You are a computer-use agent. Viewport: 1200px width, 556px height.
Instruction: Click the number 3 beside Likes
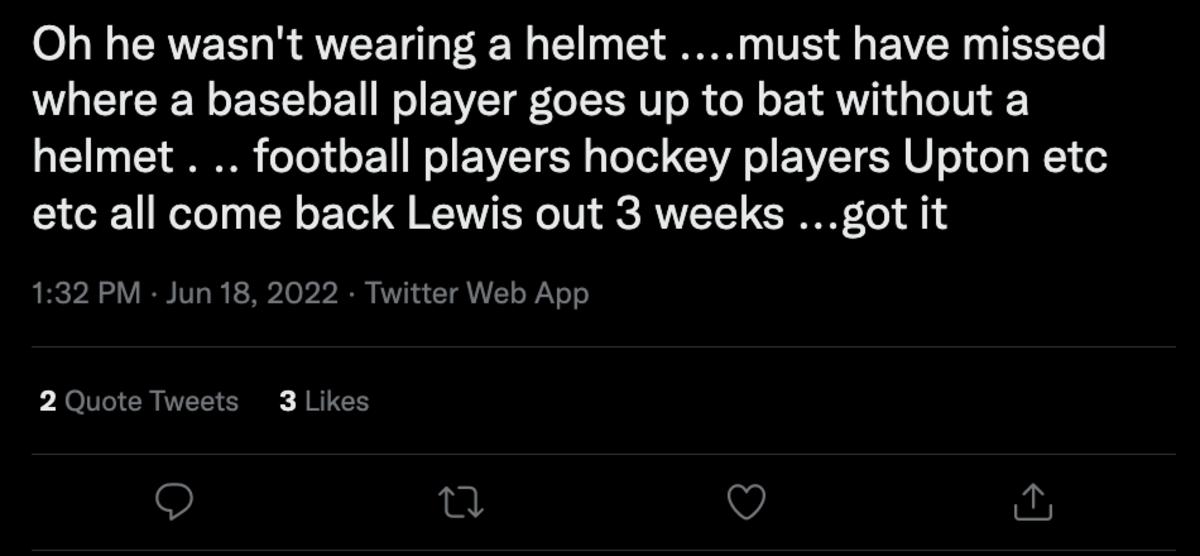288,401
